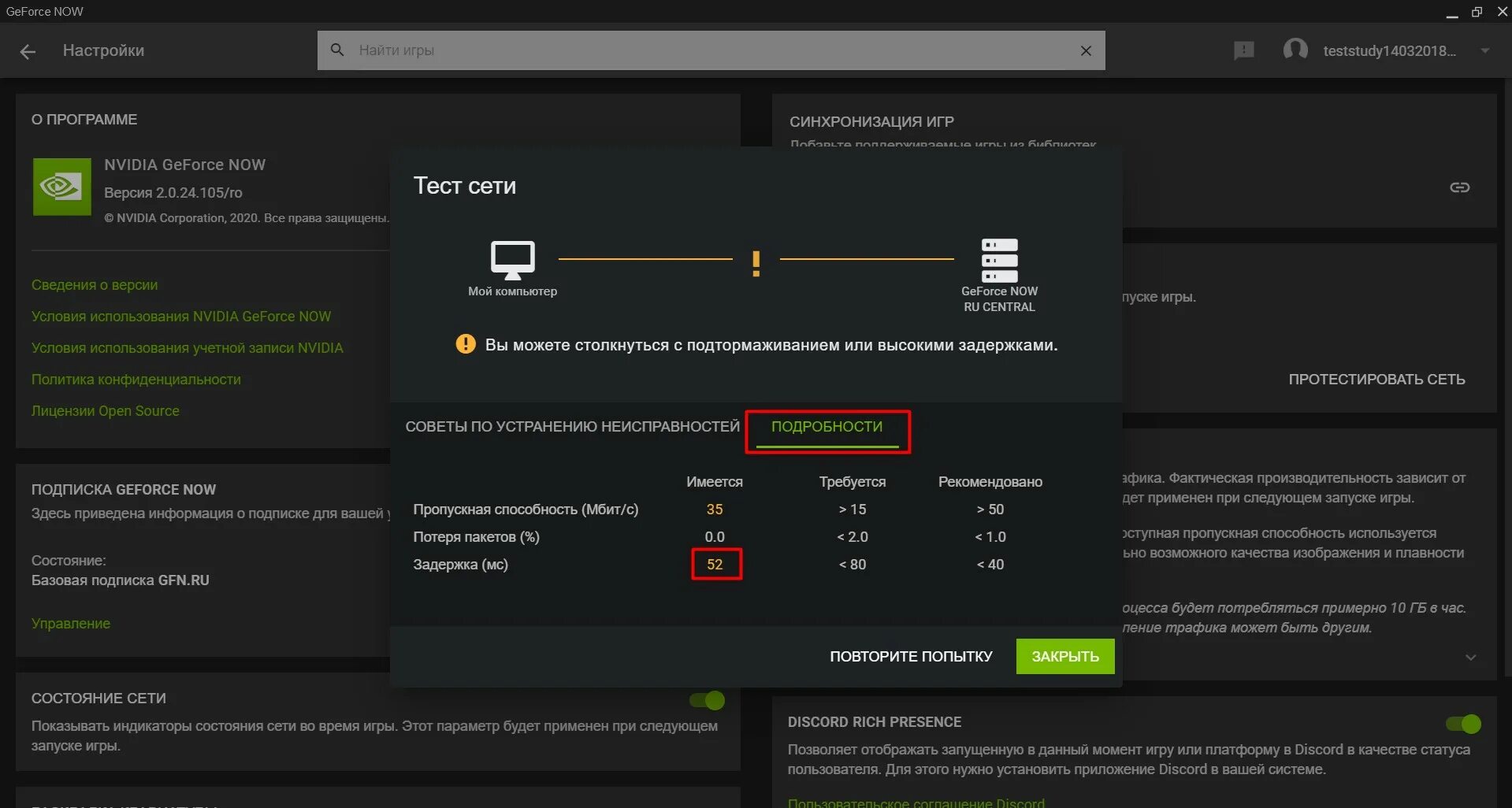Image resolution: width=1512 pixels, height=808 pixels.
Task: Click the username teststudy14032018
Action: click(1390, 51)
